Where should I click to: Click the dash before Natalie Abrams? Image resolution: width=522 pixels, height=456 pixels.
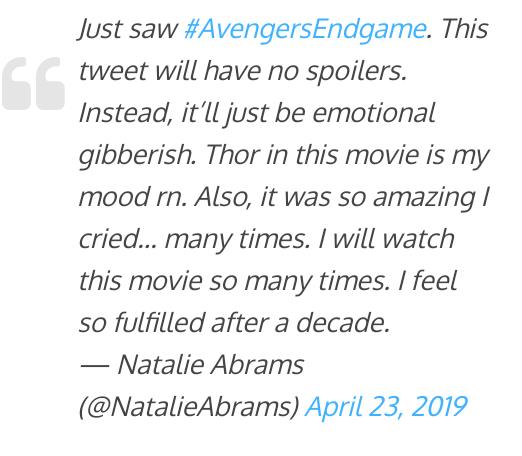click(x=95, y=366)
